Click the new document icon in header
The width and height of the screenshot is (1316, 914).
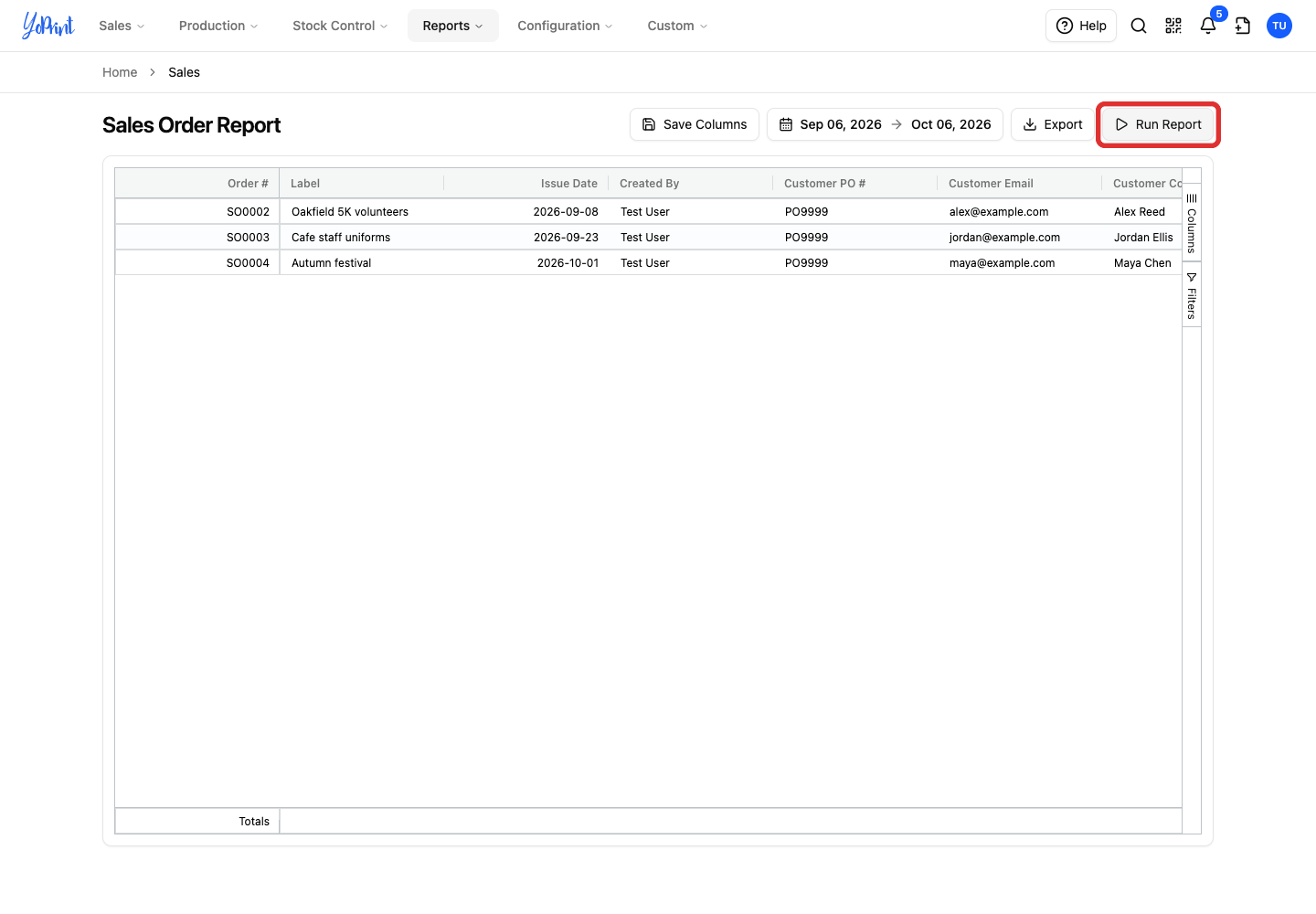[1243, 26]
